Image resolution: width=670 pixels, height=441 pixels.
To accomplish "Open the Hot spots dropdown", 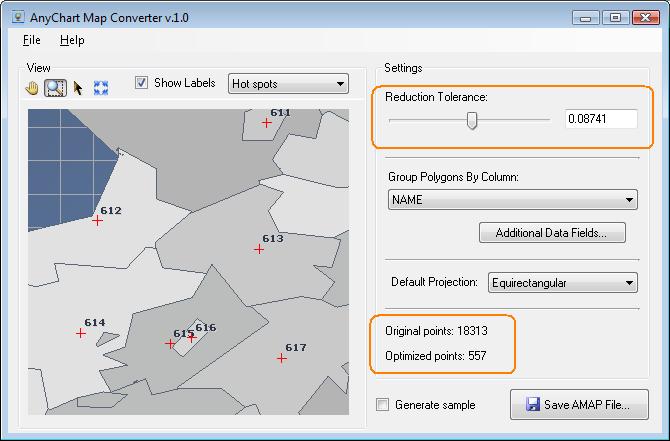I will 288,84.
